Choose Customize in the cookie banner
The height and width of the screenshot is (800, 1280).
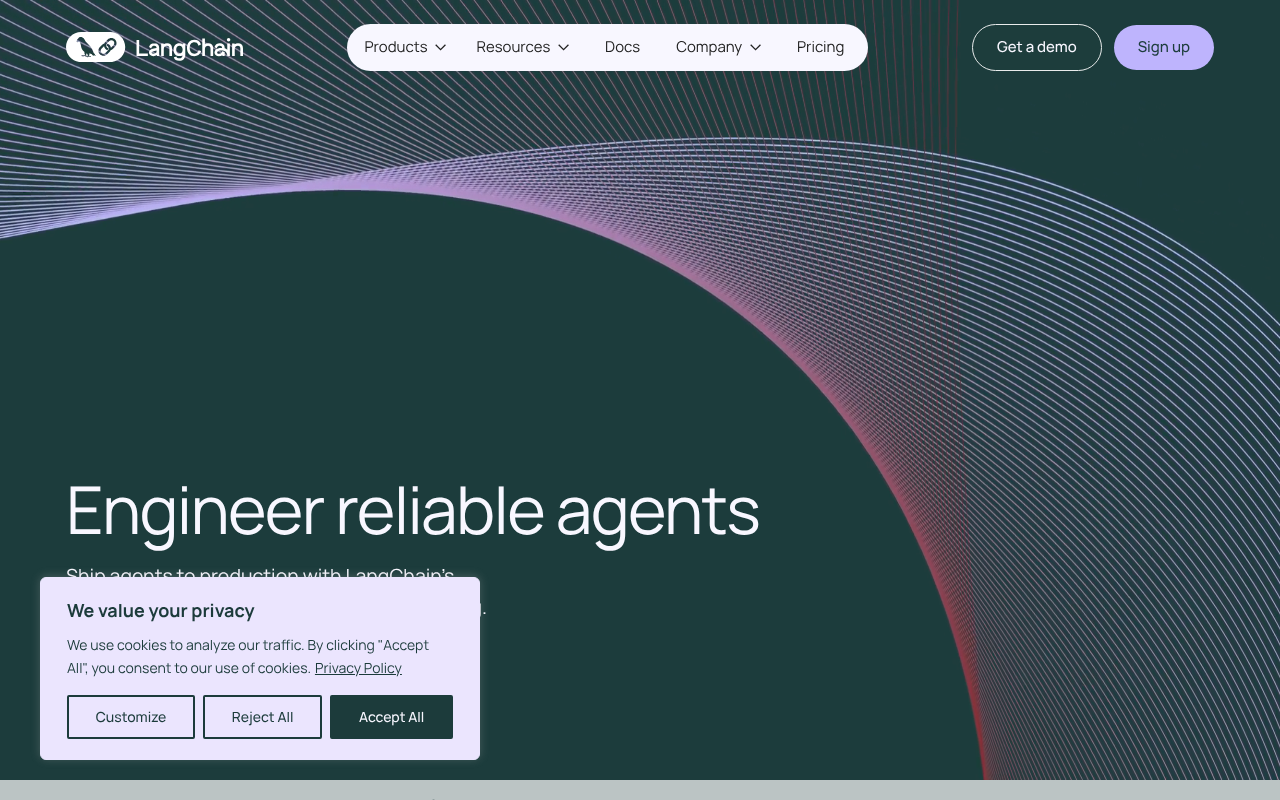coord(131,717)
